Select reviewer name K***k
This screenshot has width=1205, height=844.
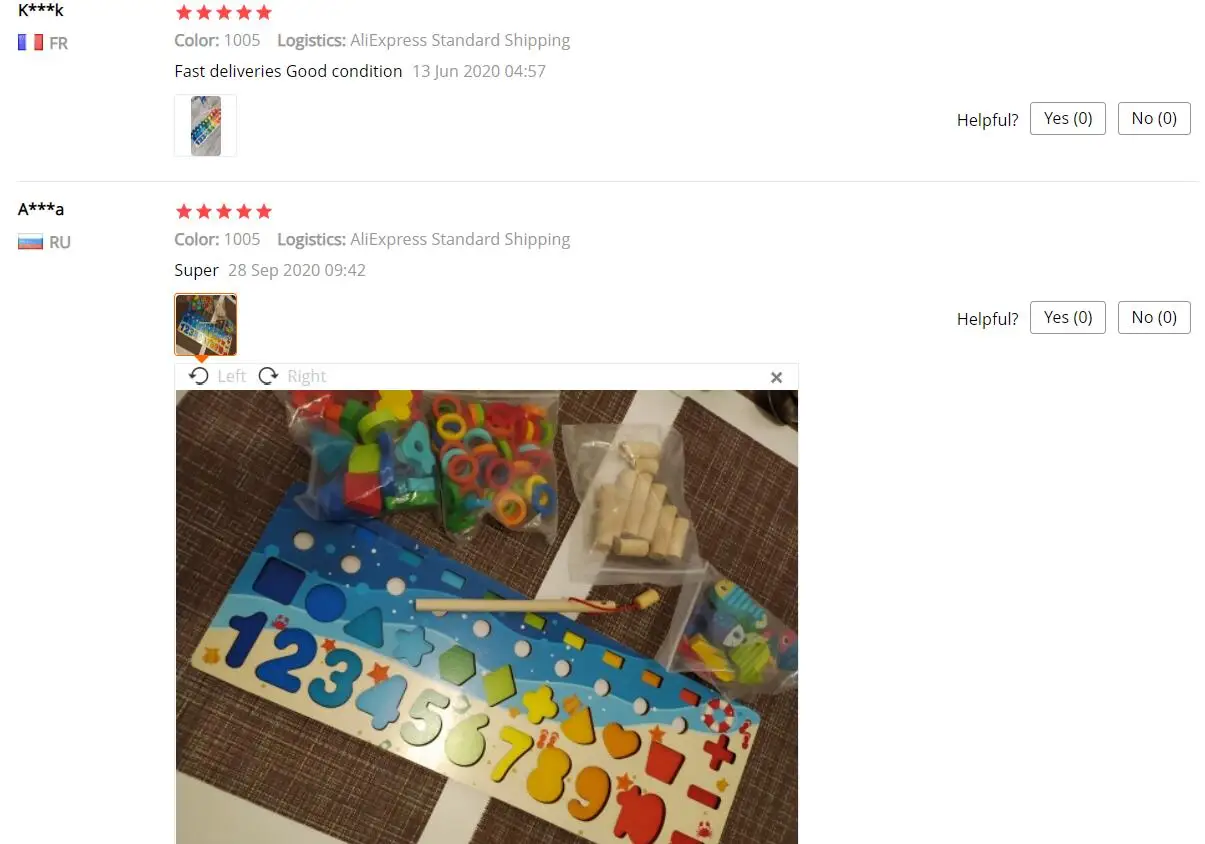41,10
